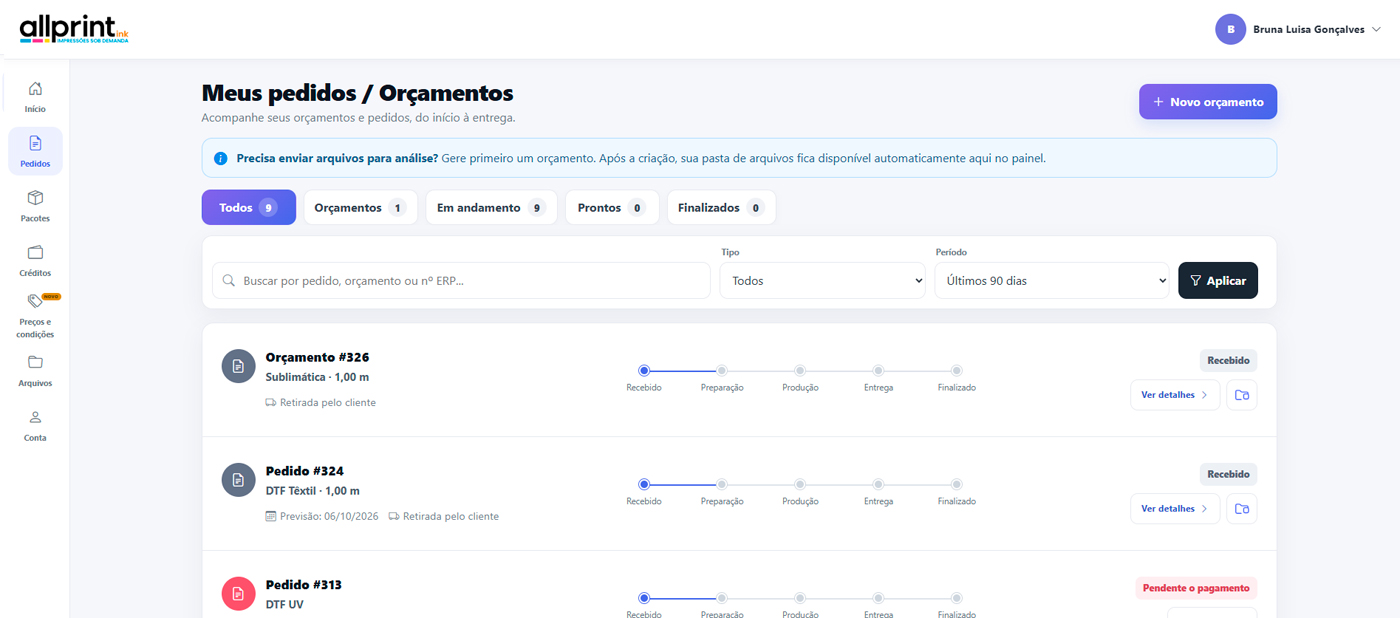Image resolution: width=1400 pixels, height=618 pixels.
Task: Open files folder for Orçamento #326
Action: [1241, 395]
